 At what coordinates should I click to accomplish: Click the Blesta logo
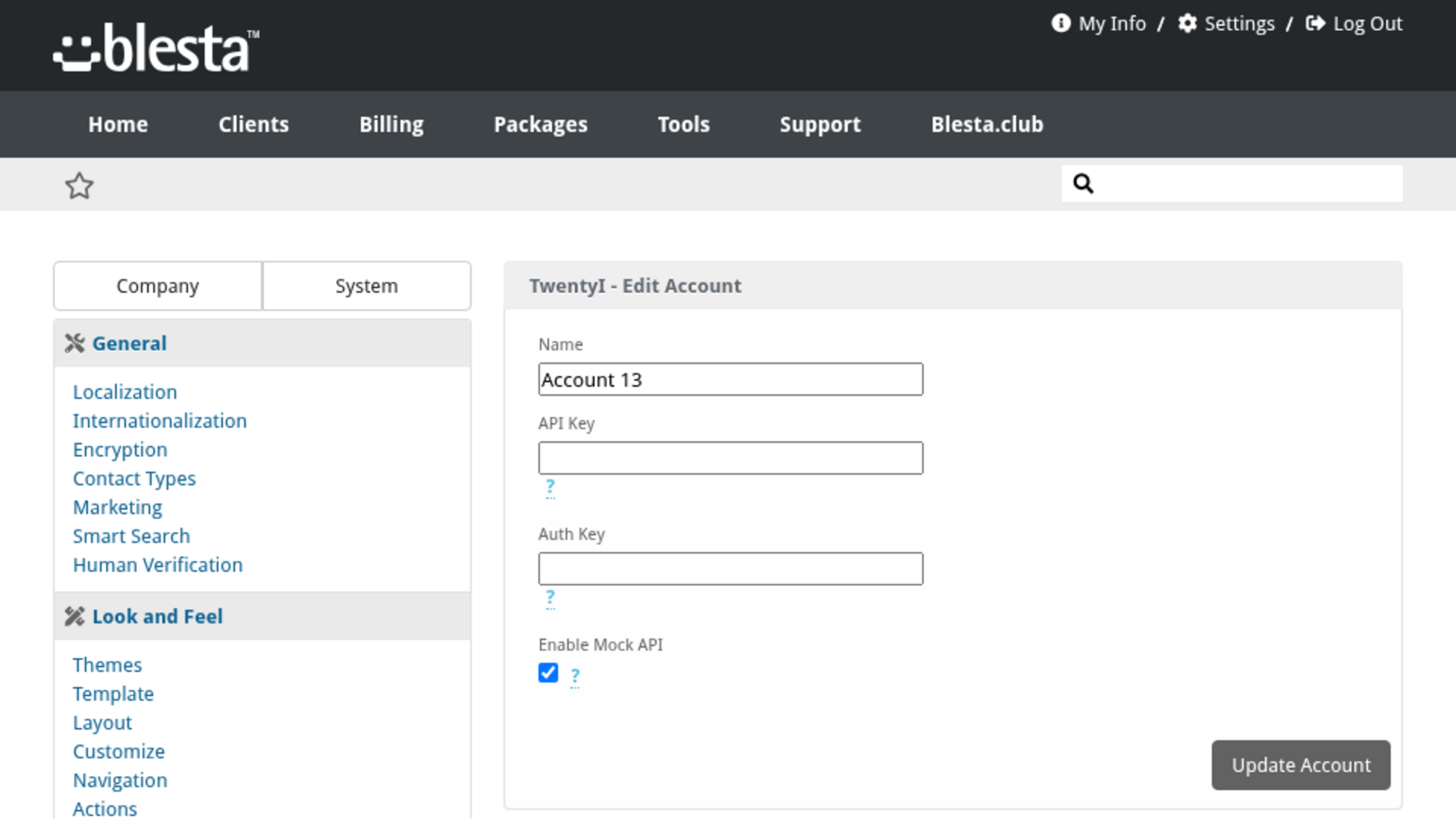156,48
